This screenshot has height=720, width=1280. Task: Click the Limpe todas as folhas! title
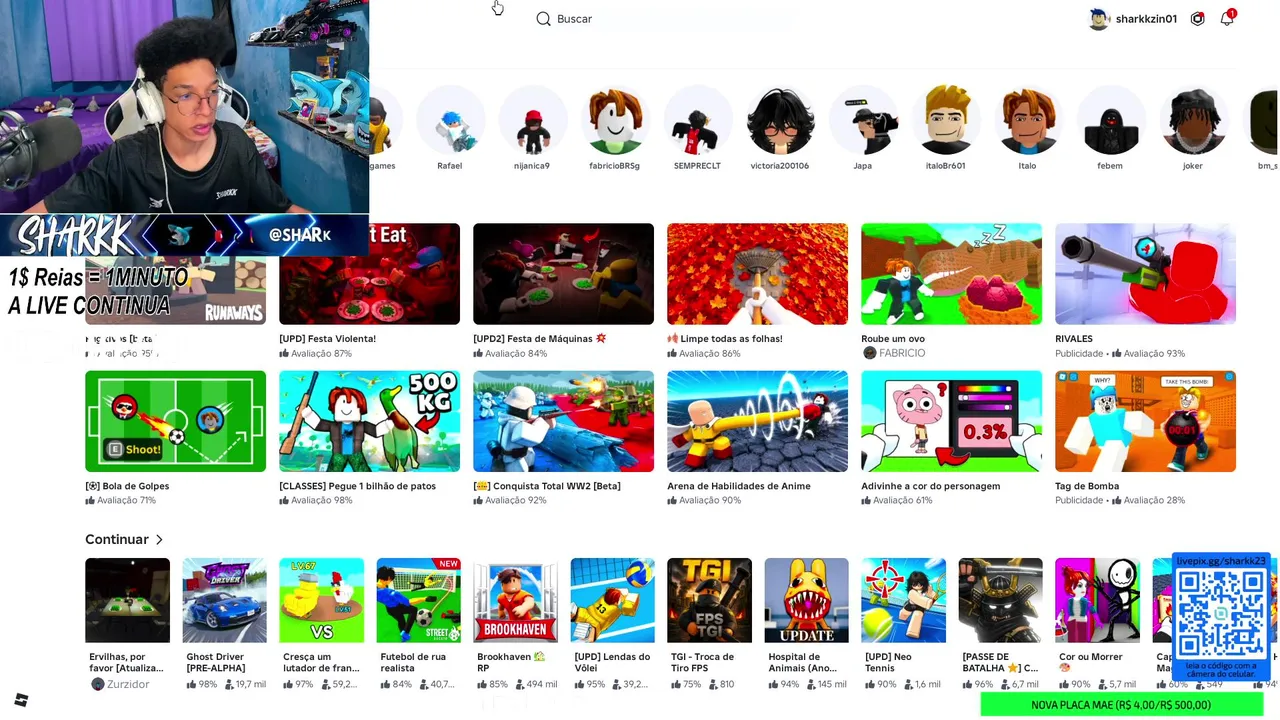(725, 339)
